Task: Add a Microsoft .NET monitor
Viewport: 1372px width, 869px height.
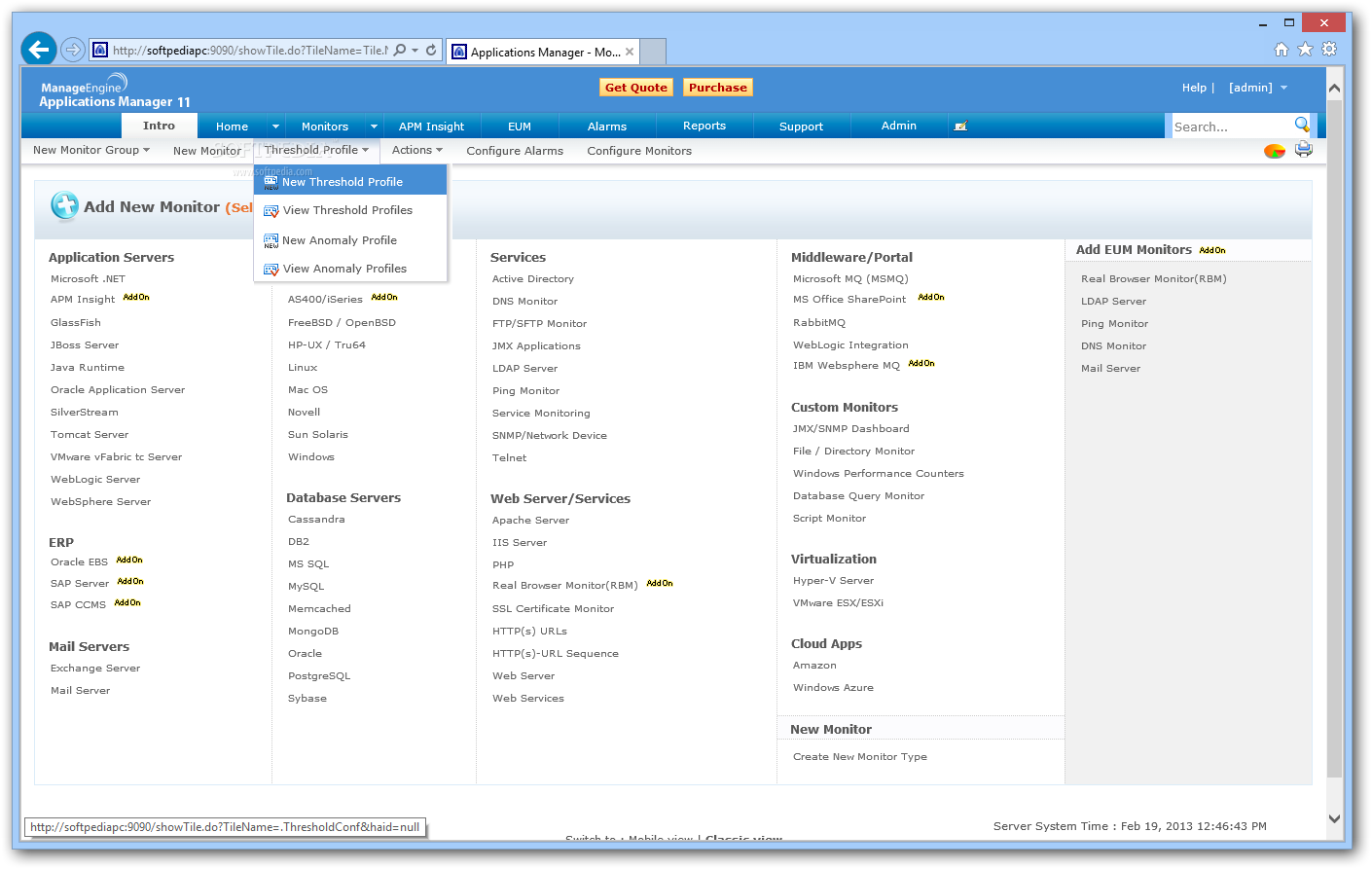Action: pos(88,279)
